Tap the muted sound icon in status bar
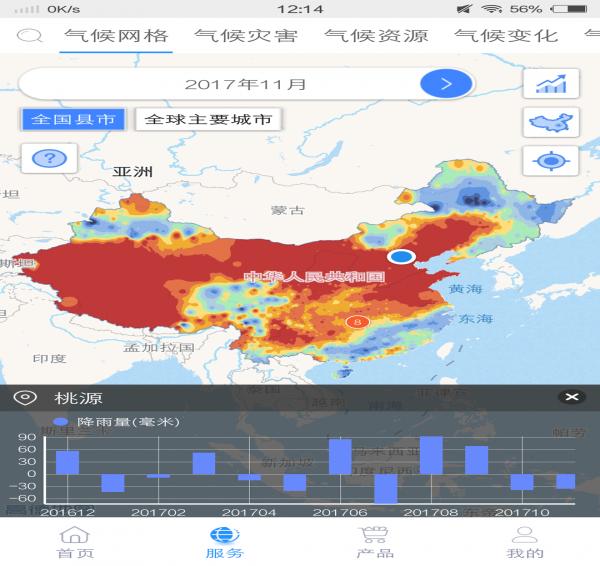Viewport: 600px width, 566px height. click(x=465, y=8)
